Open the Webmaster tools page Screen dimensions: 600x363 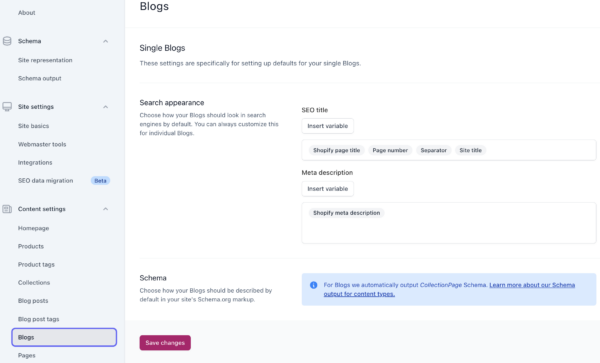point(42,144)
